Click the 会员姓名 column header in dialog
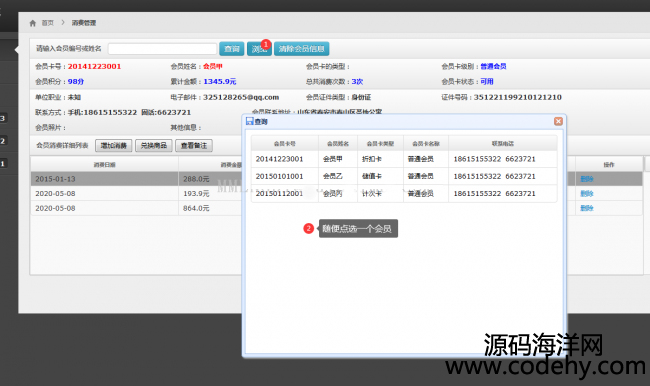 [x=338, y=144]
